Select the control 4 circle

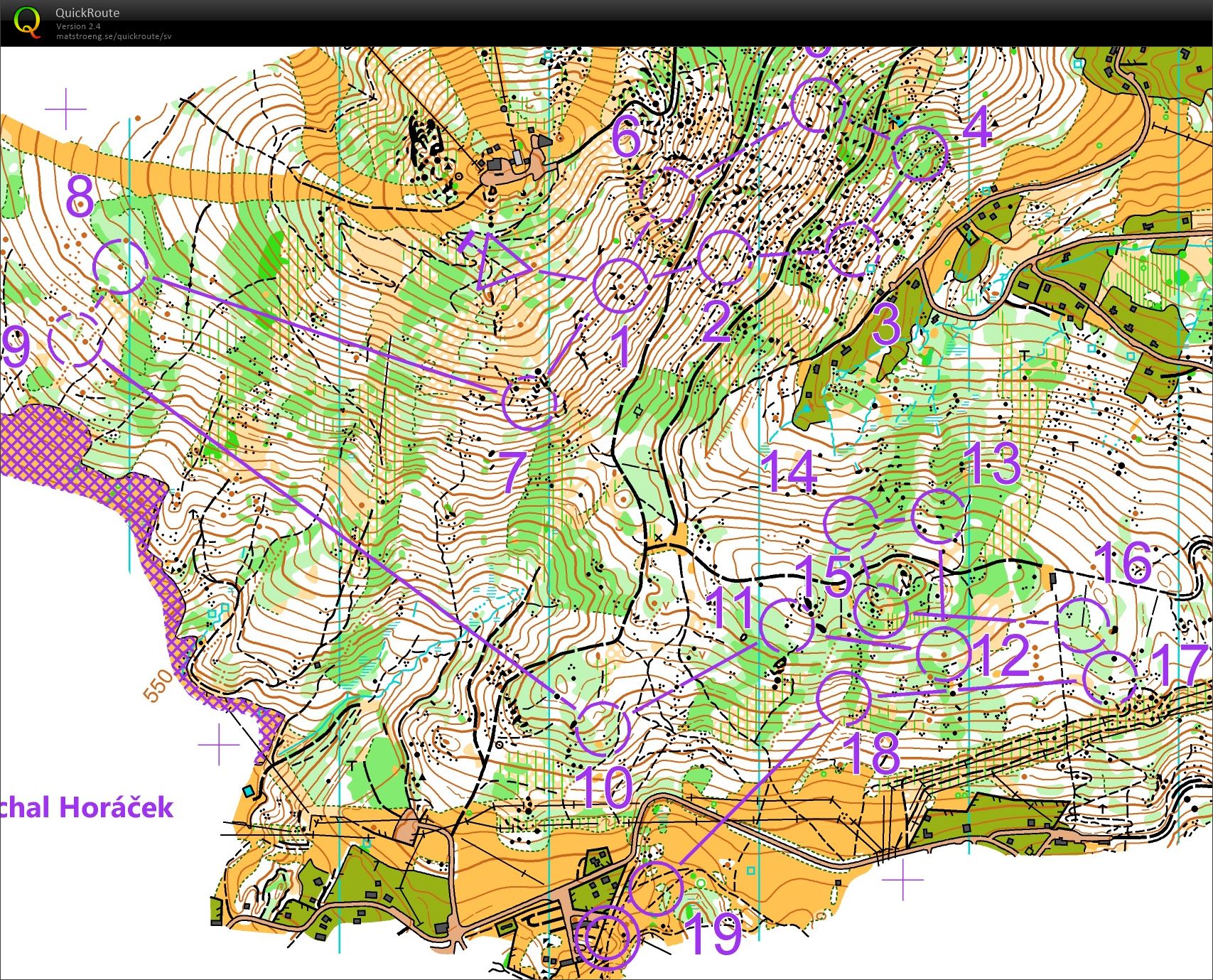tap(920, 154)
